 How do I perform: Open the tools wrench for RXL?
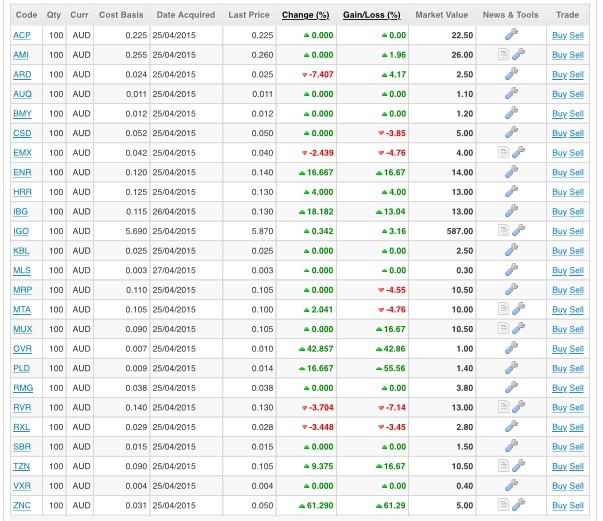[x=511, y=426]
